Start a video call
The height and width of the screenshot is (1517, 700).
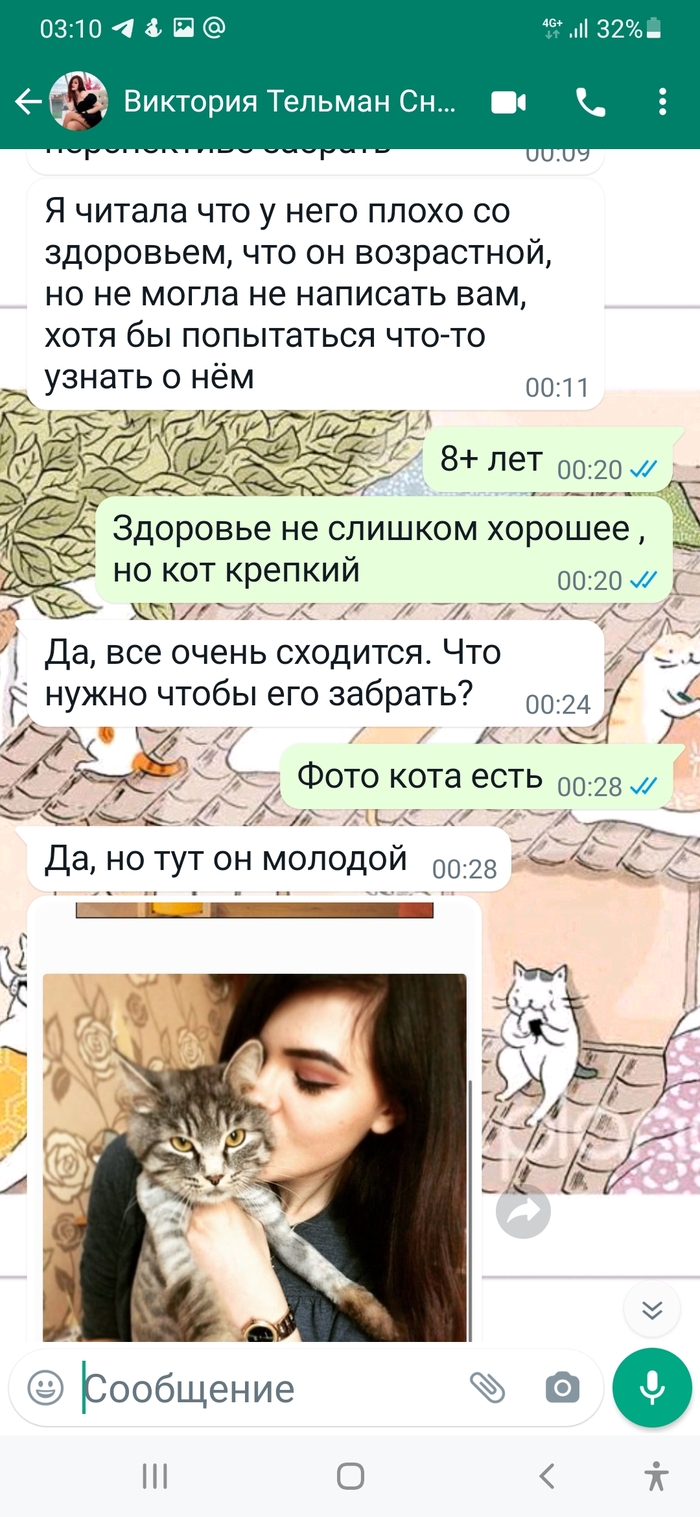509,102
